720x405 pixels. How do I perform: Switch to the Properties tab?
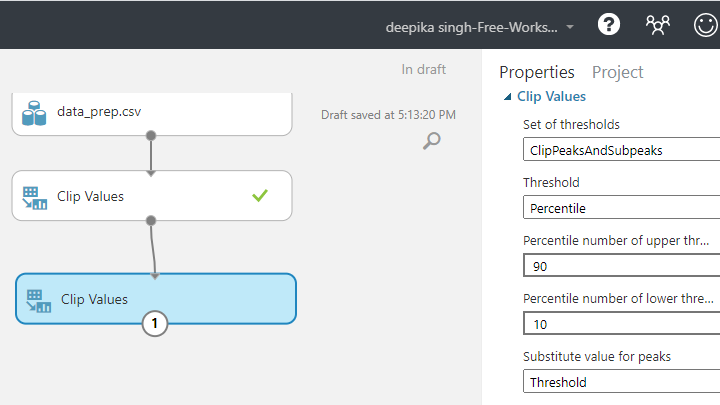click(537, 72)
